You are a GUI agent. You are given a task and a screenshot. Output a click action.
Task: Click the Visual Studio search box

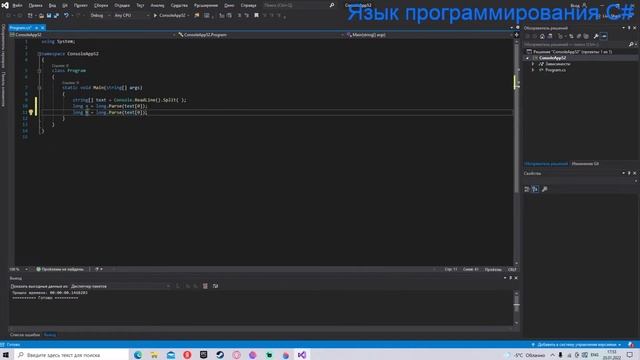pos(299,5)
